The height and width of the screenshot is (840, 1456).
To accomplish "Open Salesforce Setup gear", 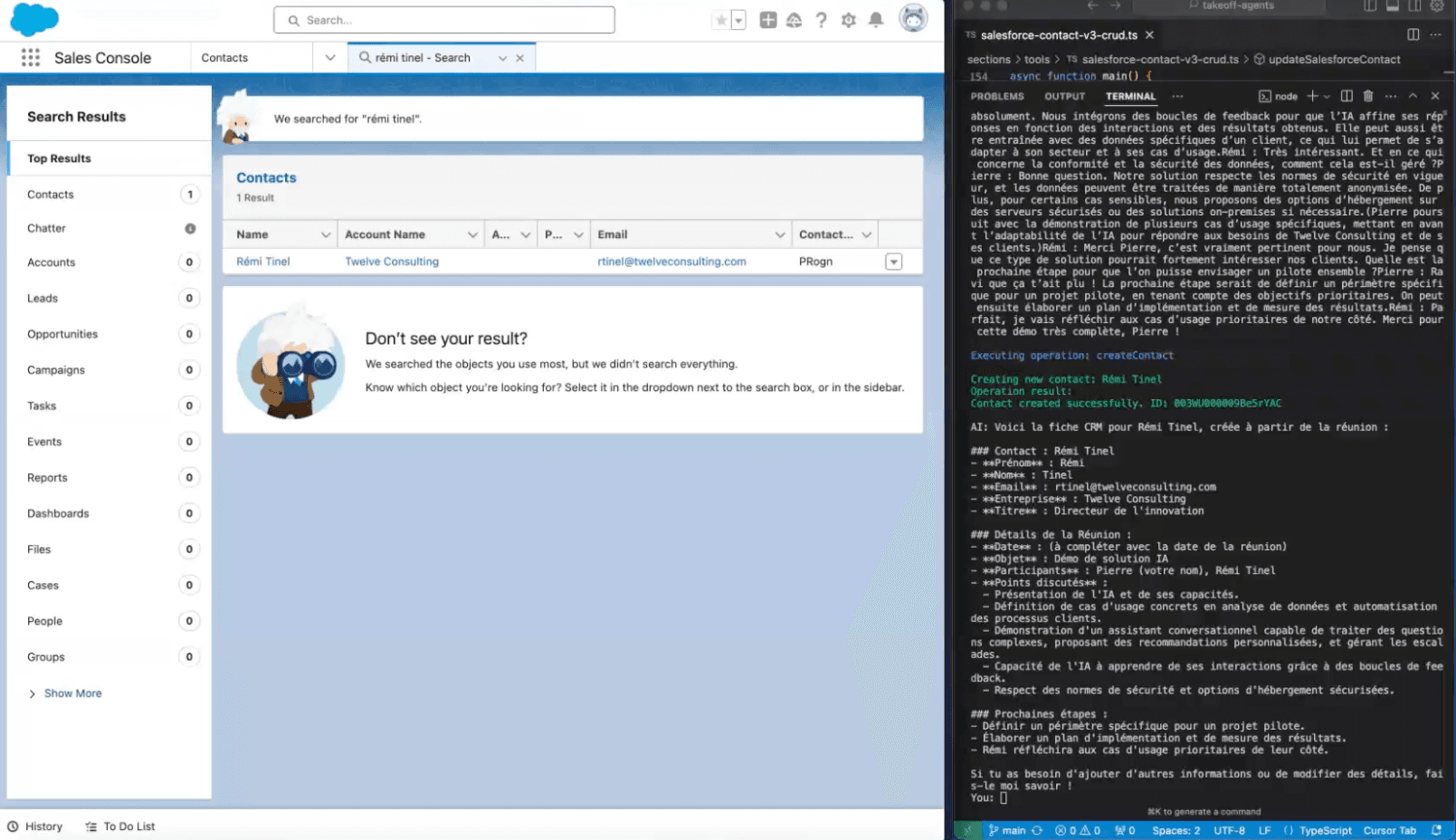I will (x=849, y=20).
